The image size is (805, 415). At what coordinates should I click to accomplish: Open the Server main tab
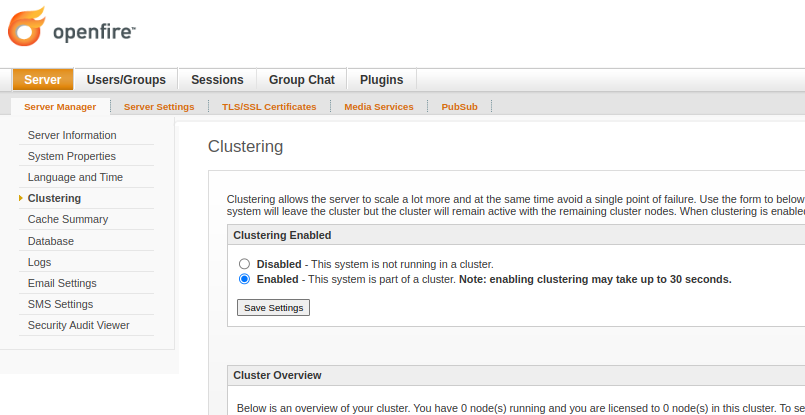[43, 80]
